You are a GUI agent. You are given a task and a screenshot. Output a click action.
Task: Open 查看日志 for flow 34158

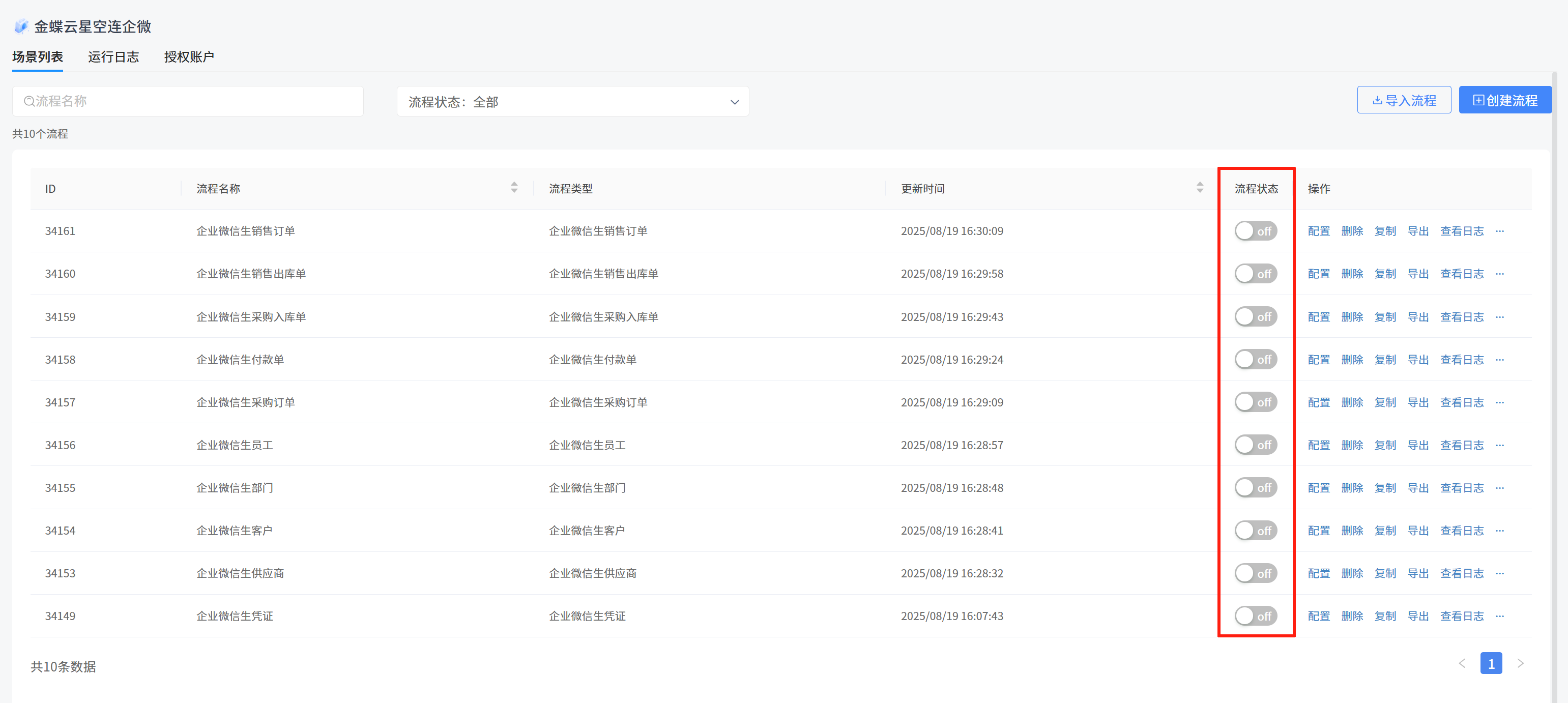tap(1462, 360)
